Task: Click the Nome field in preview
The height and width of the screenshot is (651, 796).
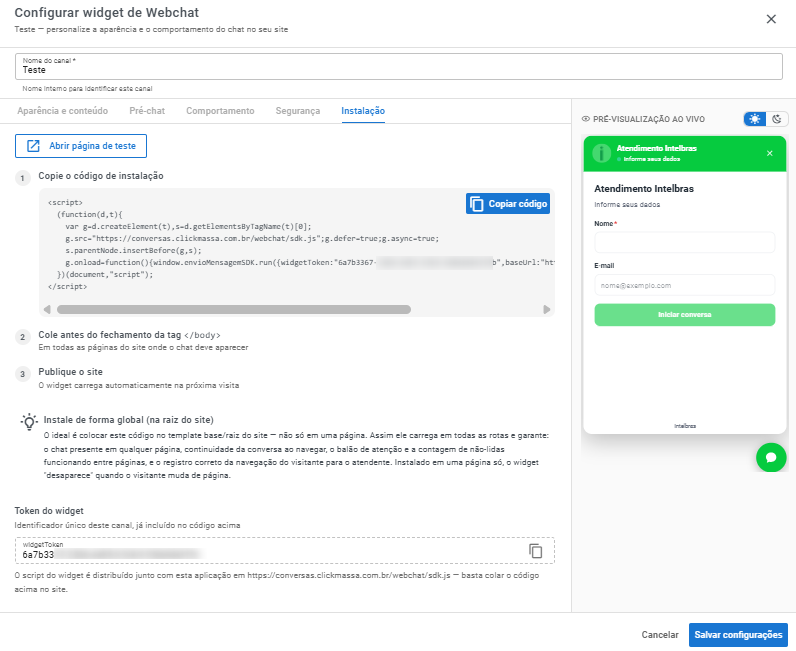Action: pos(684,242)
